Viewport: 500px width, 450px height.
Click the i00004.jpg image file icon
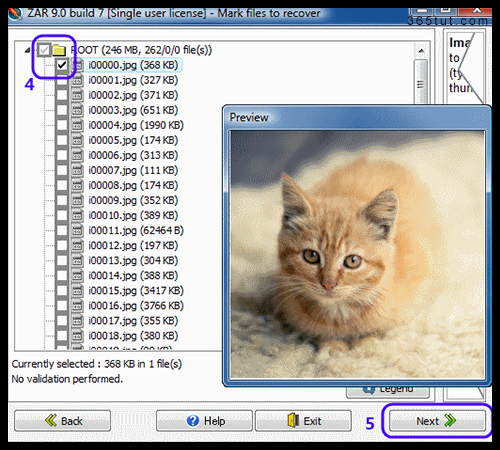(77, 125)
